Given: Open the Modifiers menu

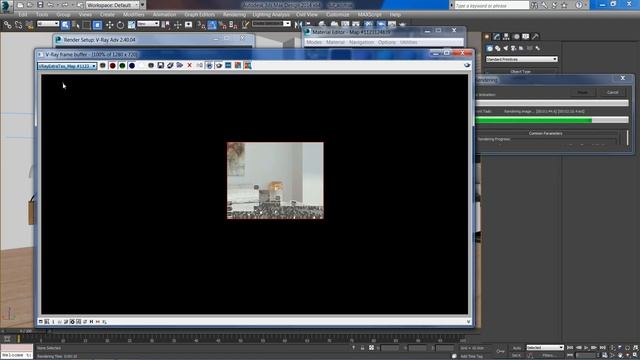Looking at the screenshot, I should [x=133, y=15].
